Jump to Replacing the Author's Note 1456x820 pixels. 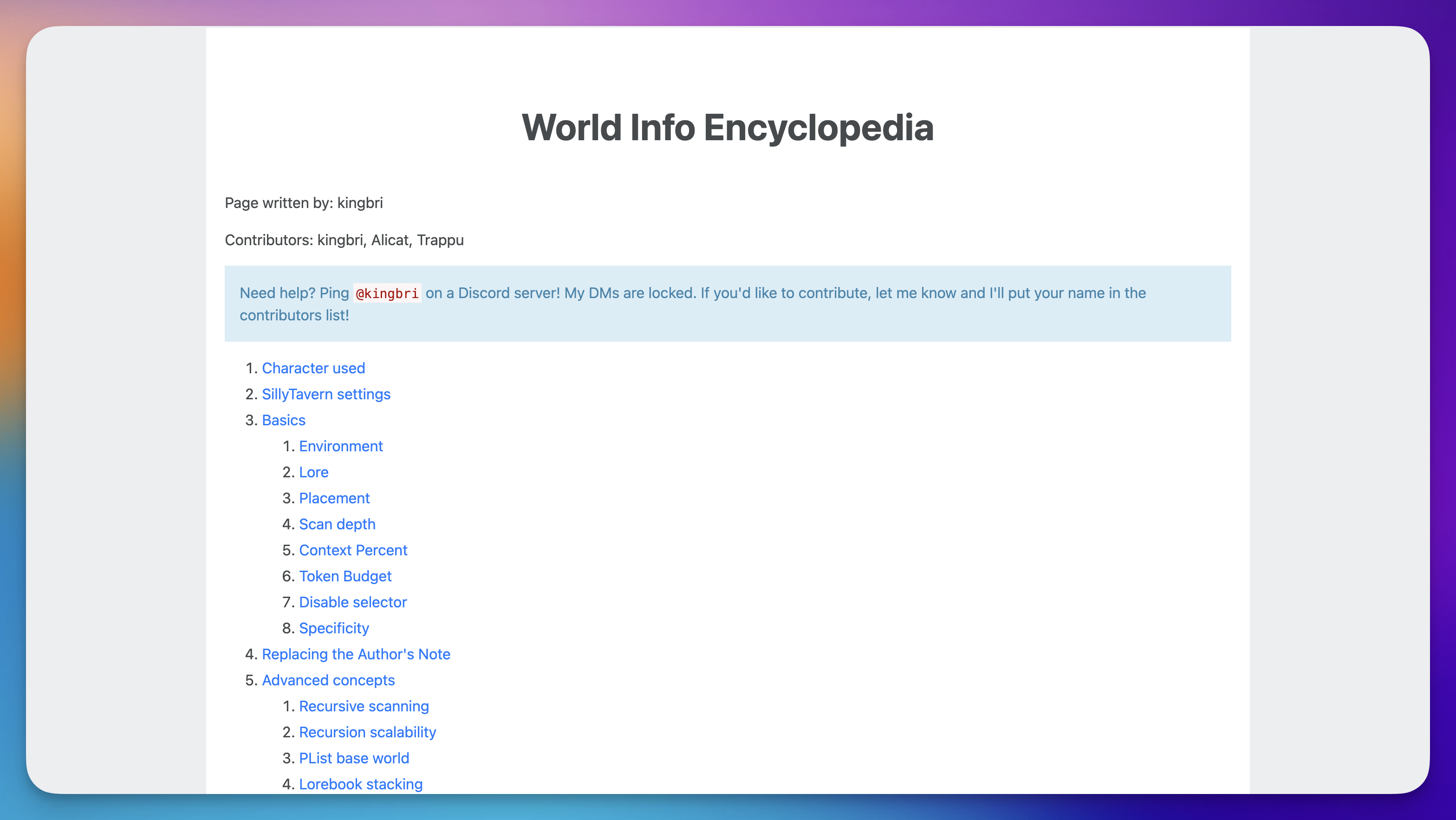tap(356, 654)
